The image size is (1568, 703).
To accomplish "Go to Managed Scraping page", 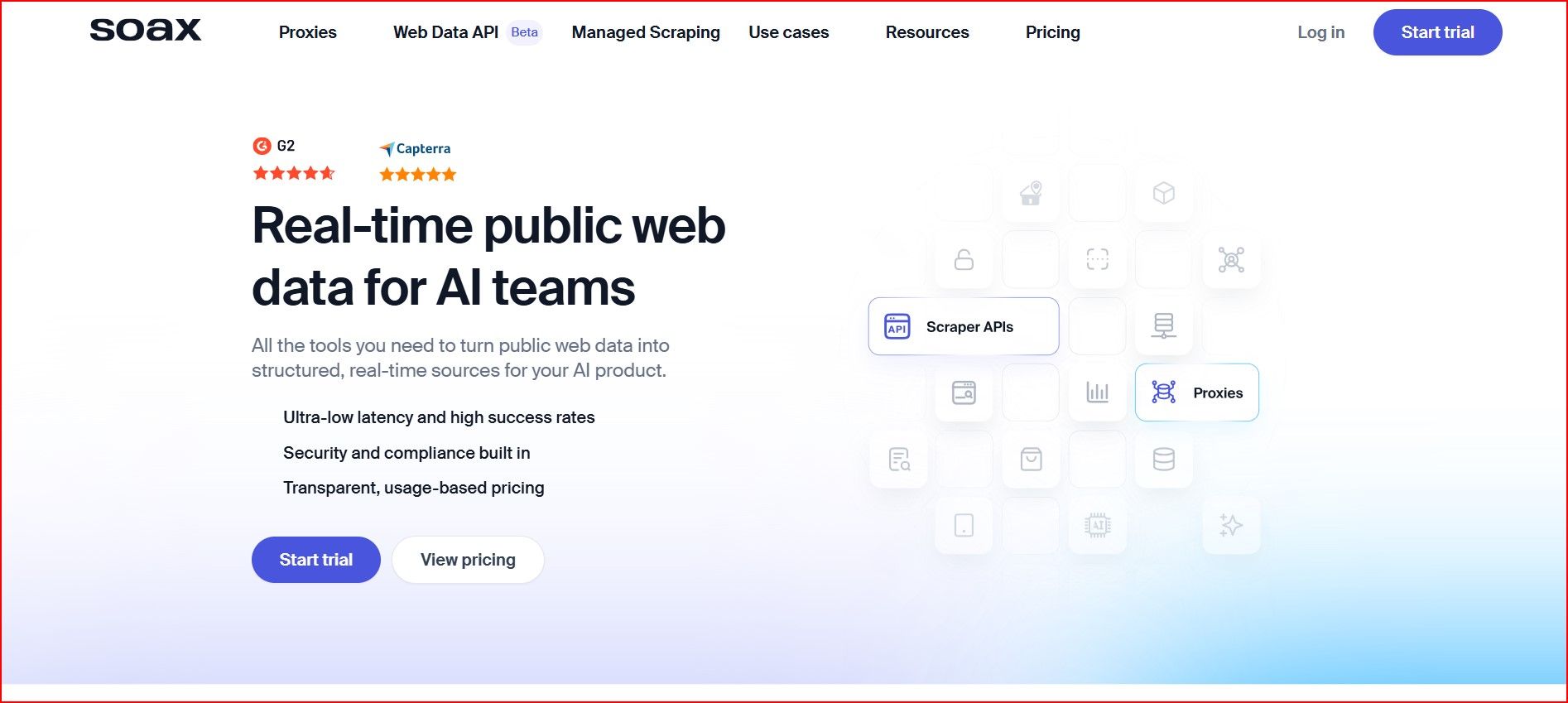I will tap(646, 32).
